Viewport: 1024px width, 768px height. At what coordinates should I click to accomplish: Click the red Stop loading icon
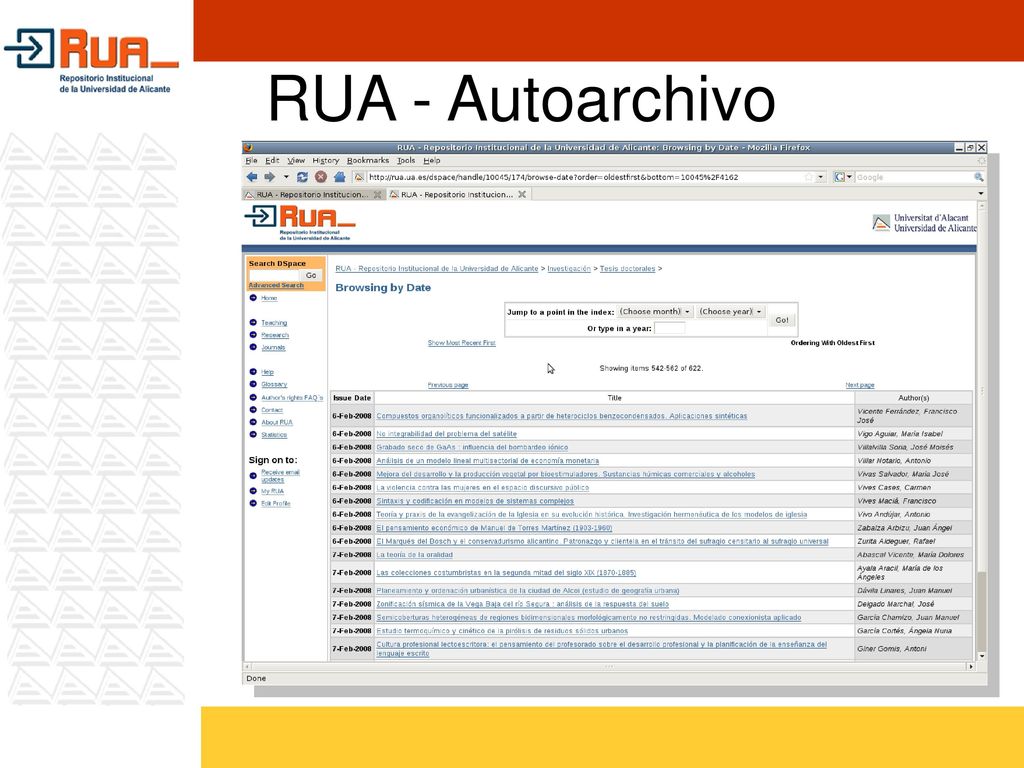tap(321, 177)
